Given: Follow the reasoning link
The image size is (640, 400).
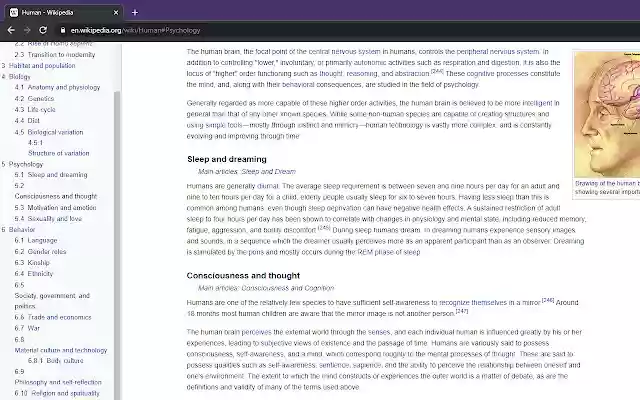Looking at the screenshot, I should 362,74.
